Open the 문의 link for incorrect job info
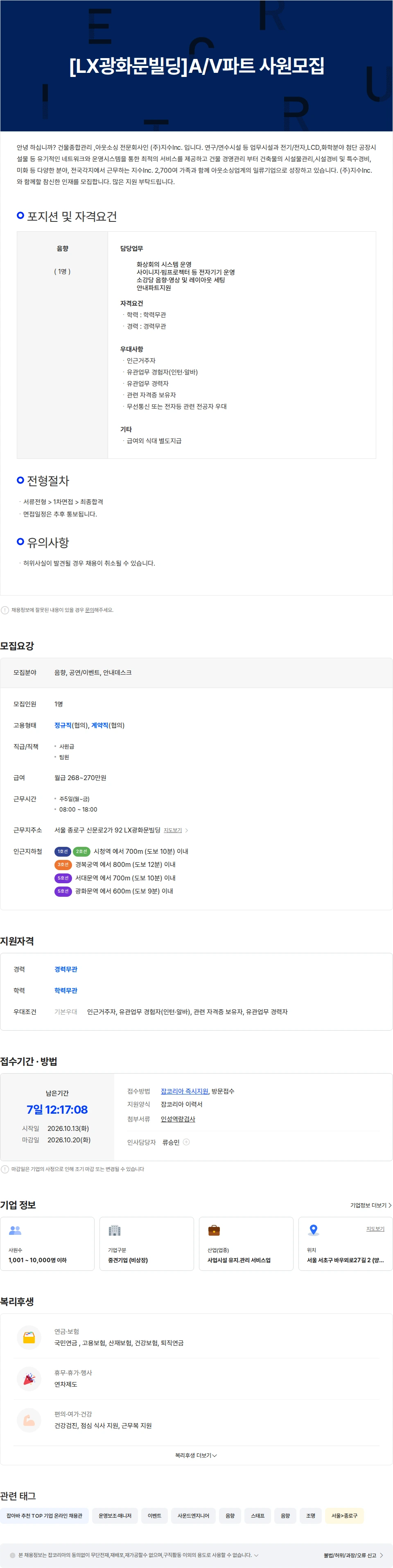Image resolution: width=393 pixels, height=1568 pixels. (89, 610)
